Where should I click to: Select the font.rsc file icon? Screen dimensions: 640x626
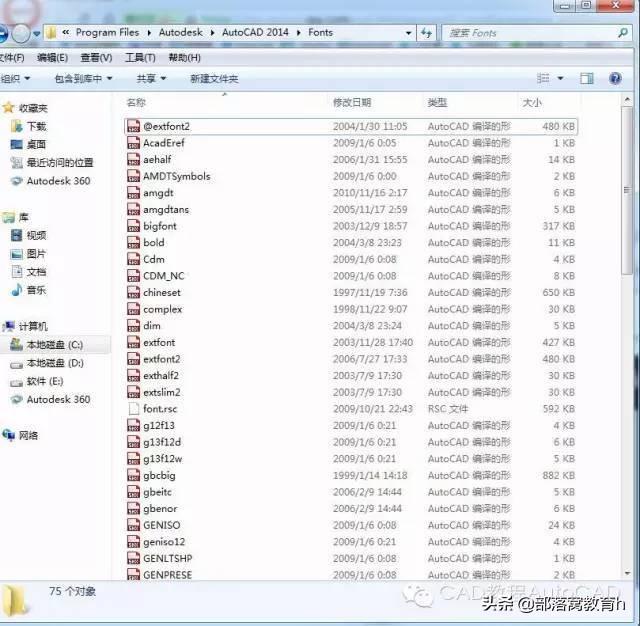pyautogui.click(x=133, y=409)
